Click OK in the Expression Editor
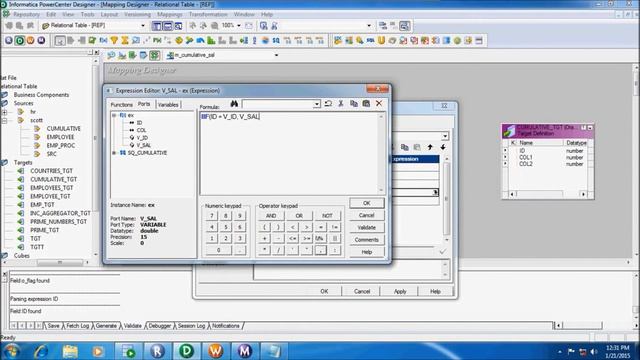This screenshot has height=360, width=640. (367, 203)
